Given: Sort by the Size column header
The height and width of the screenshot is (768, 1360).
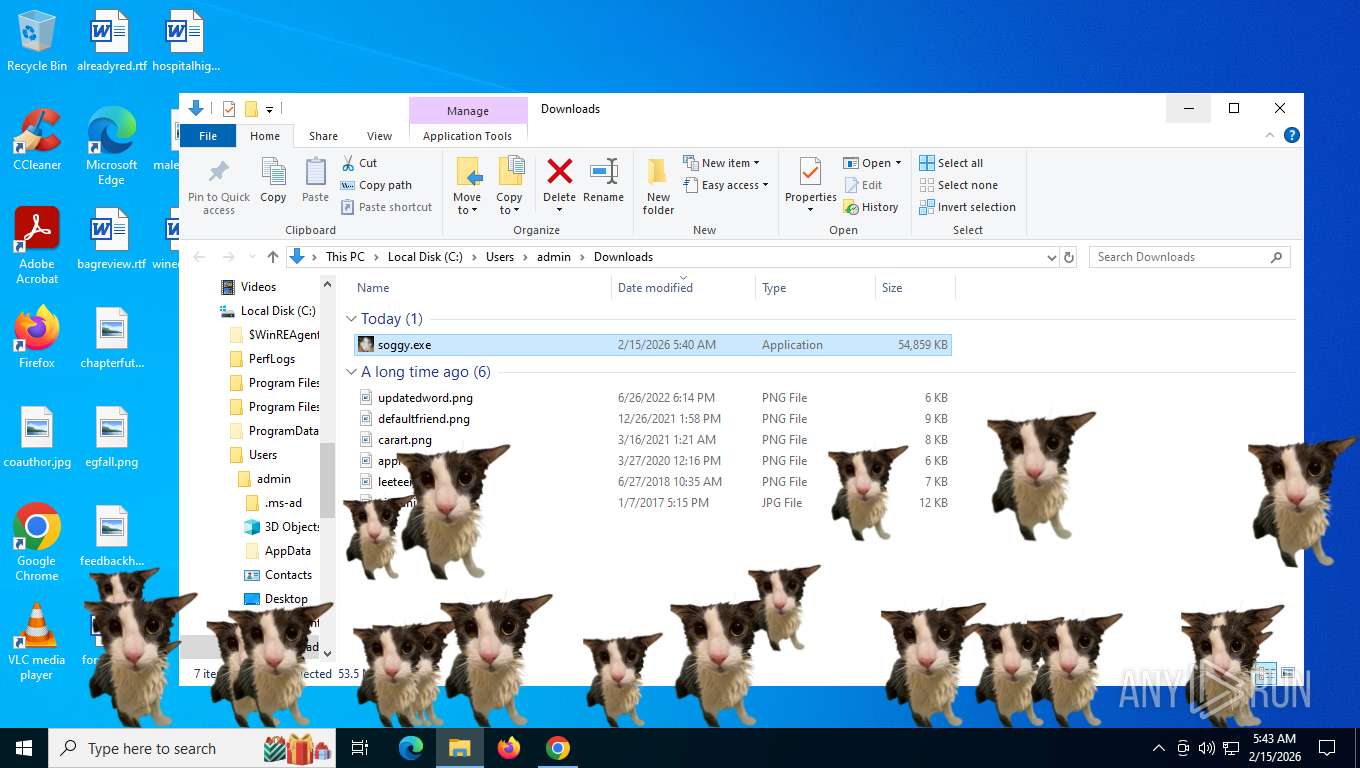Looking at the screenshot, I should [915, 288].
